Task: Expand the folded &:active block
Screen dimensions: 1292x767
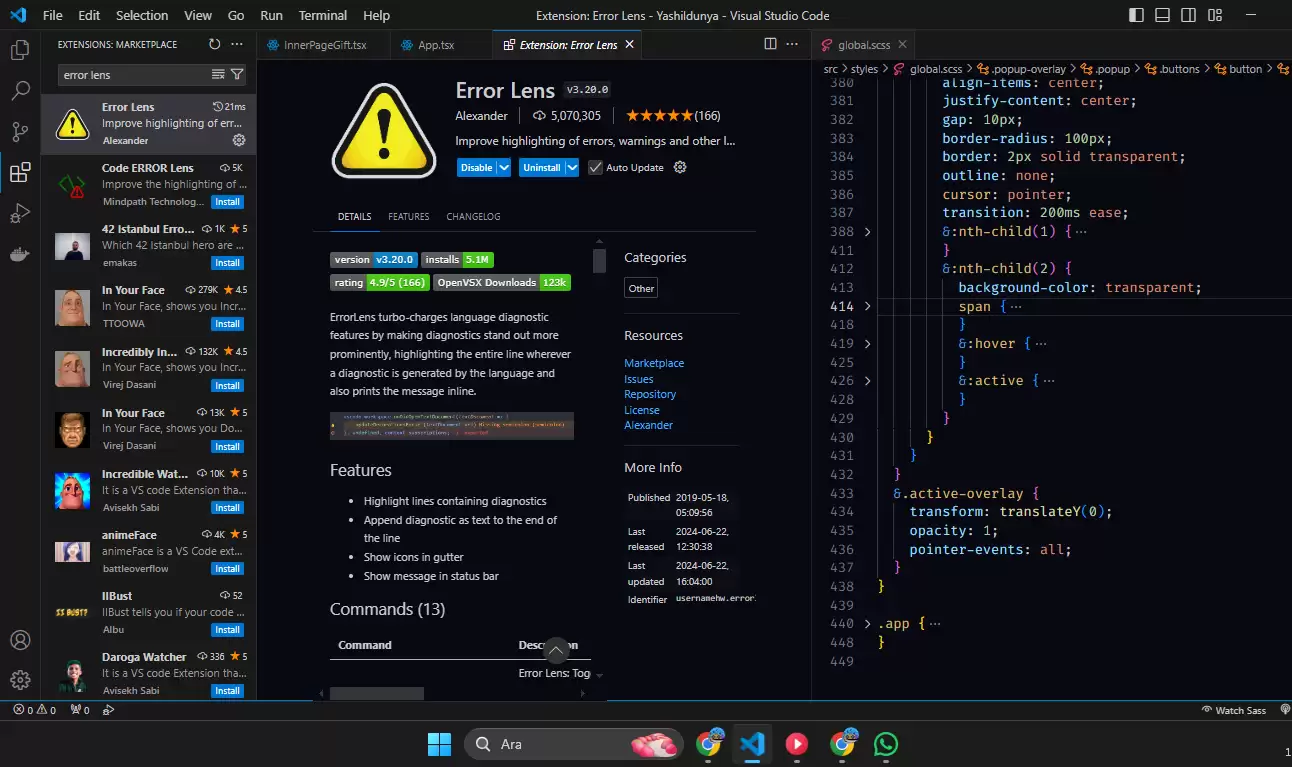Action: (867, 381)
